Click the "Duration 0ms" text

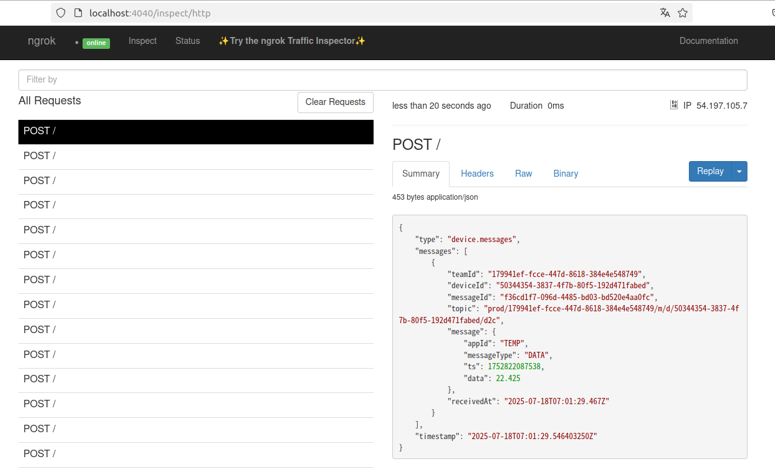click(537, 106)
